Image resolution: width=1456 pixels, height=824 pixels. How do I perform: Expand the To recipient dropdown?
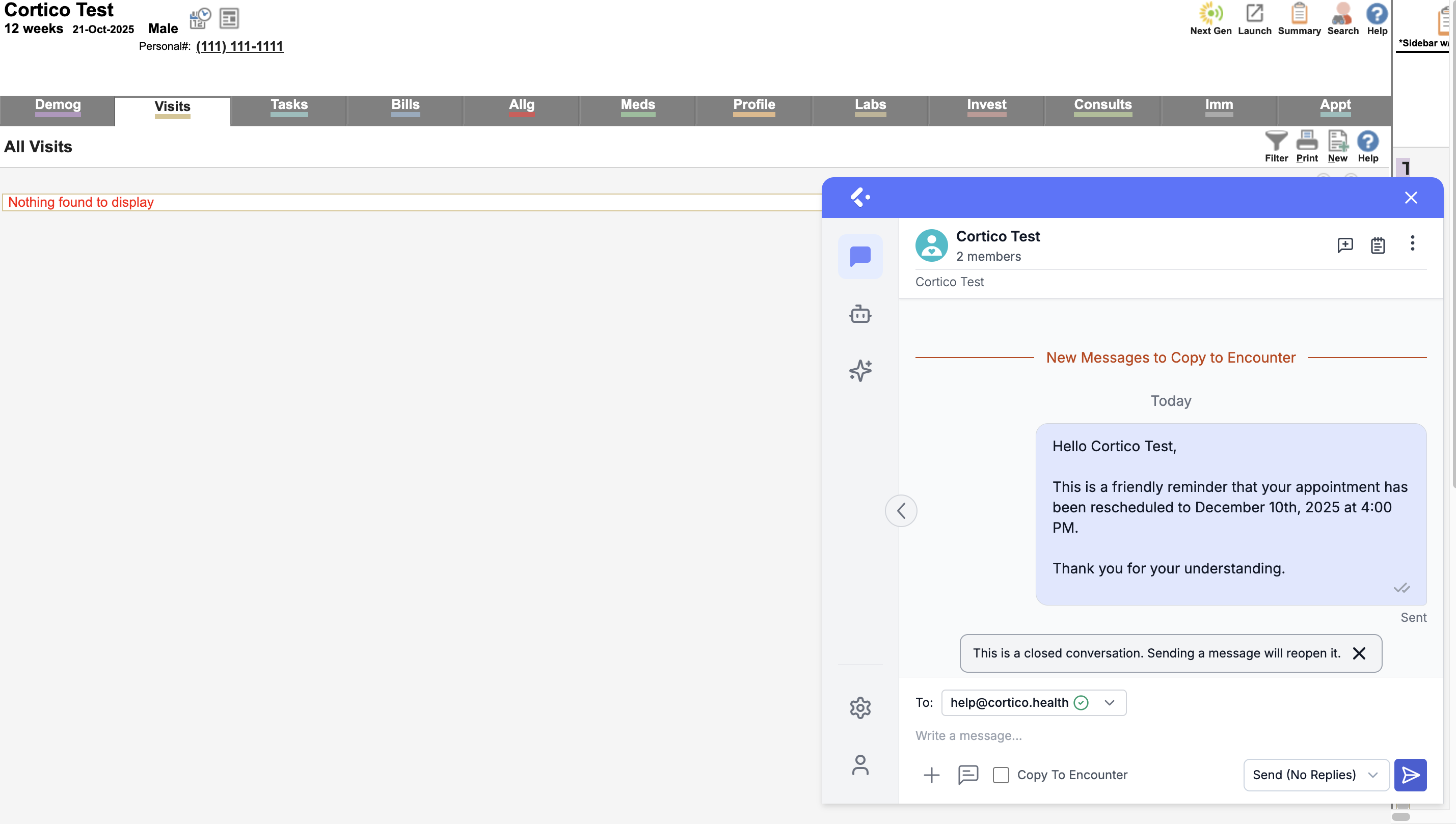(1033, 702)
